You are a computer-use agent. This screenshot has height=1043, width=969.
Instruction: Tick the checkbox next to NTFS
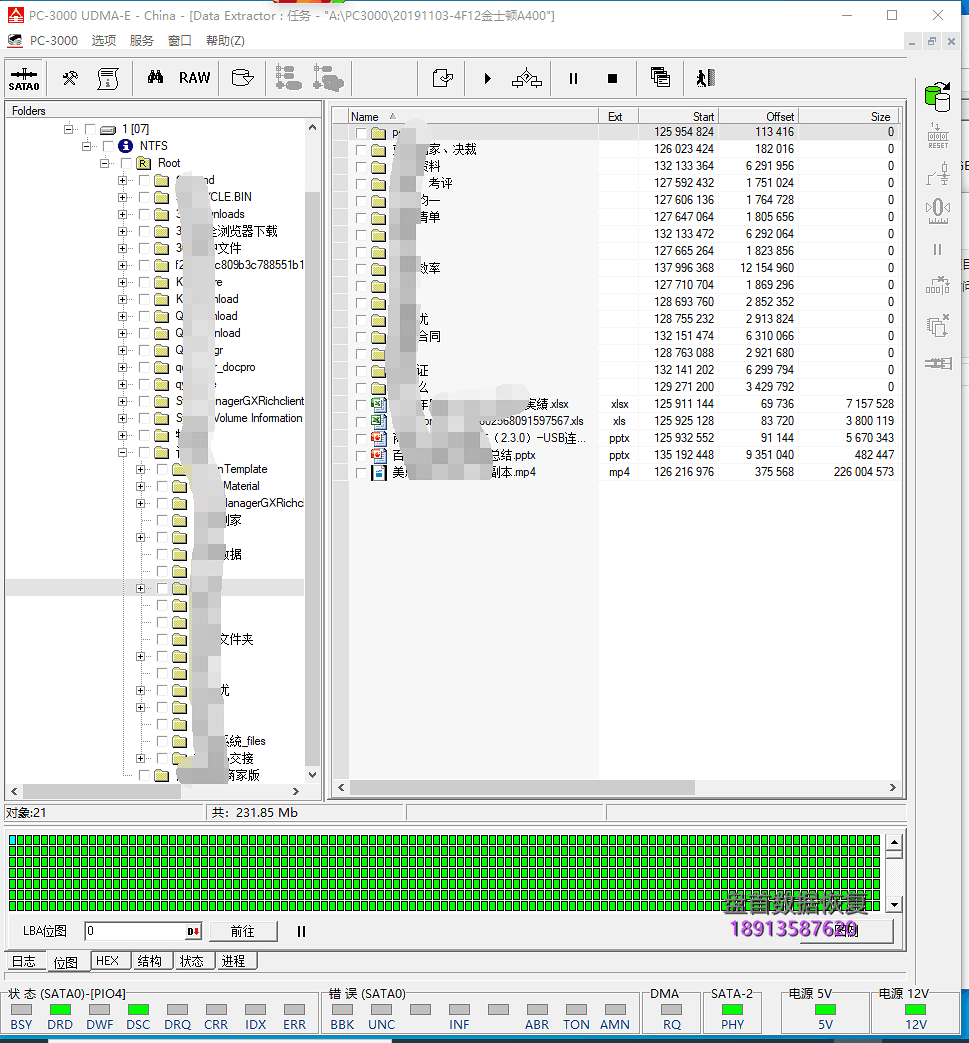coord(108,146)
